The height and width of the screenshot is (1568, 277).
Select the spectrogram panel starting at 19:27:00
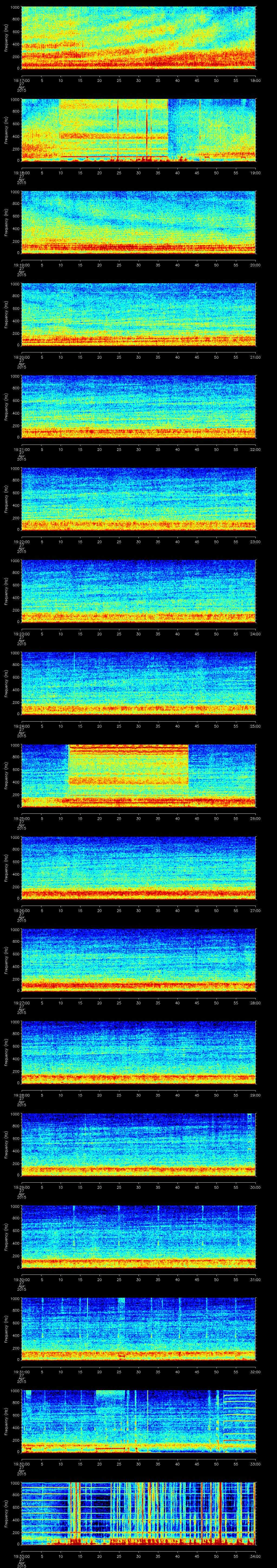(x=139, y=960)
